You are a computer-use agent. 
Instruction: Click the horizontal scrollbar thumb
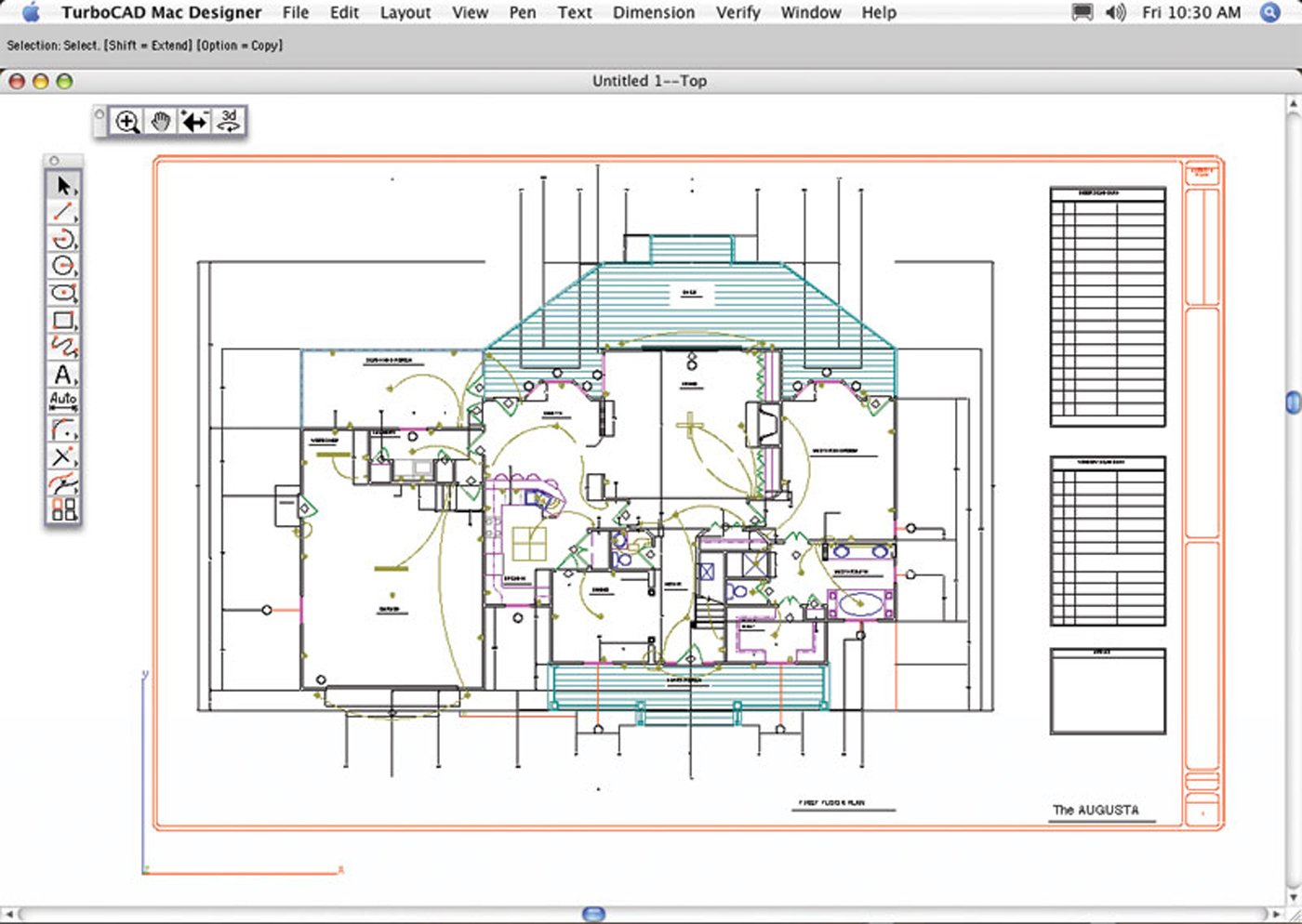point(593,915)
